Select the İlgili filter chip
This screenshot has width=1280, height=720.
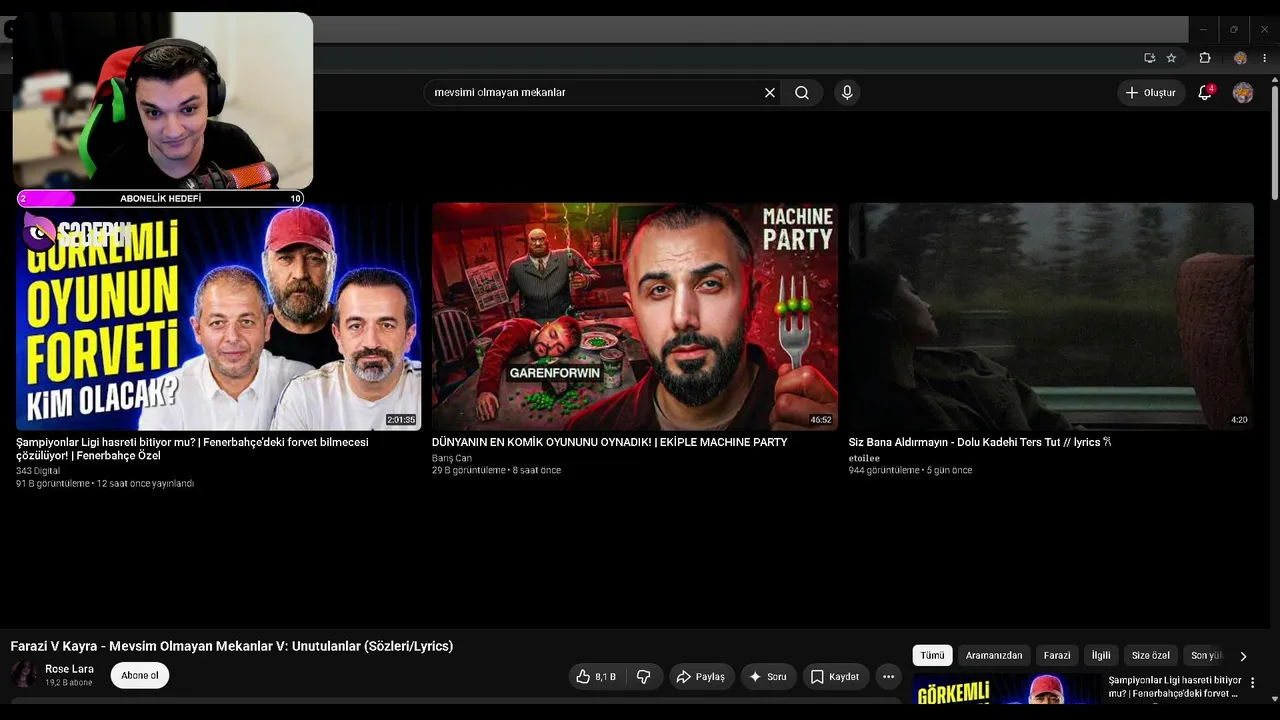[x=1101, y=656]
